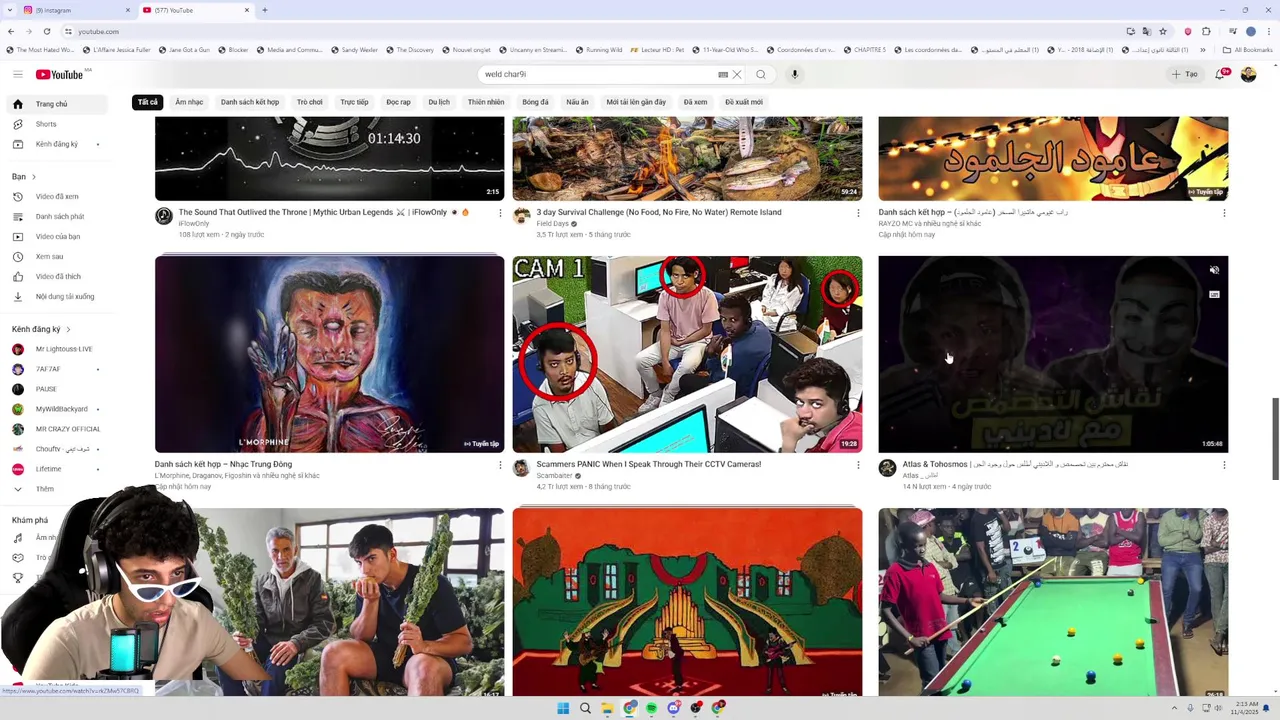1280x720 pixels.
Task: Open MR CRAZY OFFICIAL subscription channel
Action: 55,429
